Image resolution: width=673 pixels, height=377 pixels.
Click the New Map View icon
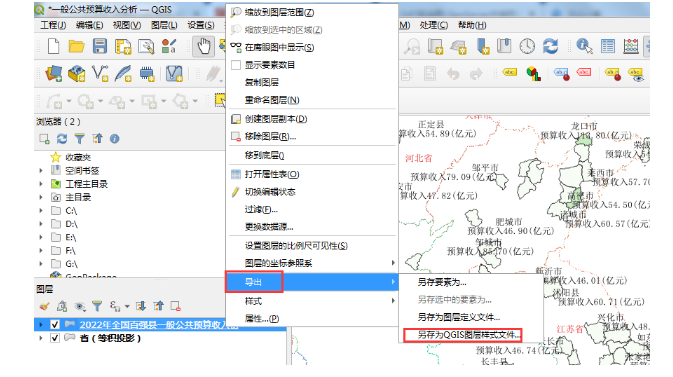435,46
